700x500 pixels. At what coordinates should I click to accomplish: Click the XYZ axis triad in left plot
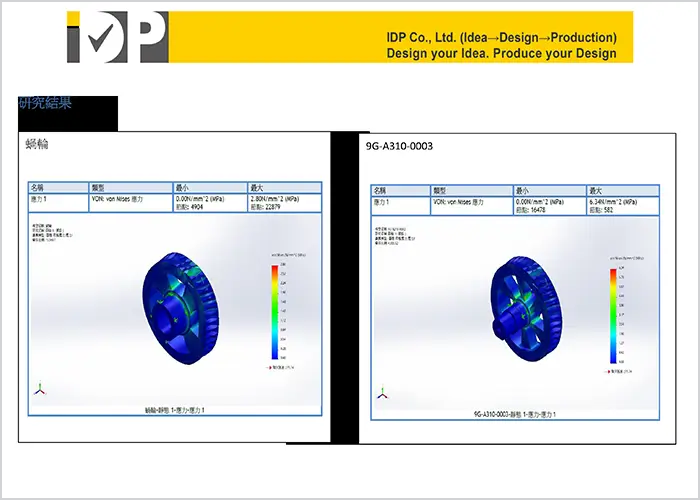click(38, 389)
